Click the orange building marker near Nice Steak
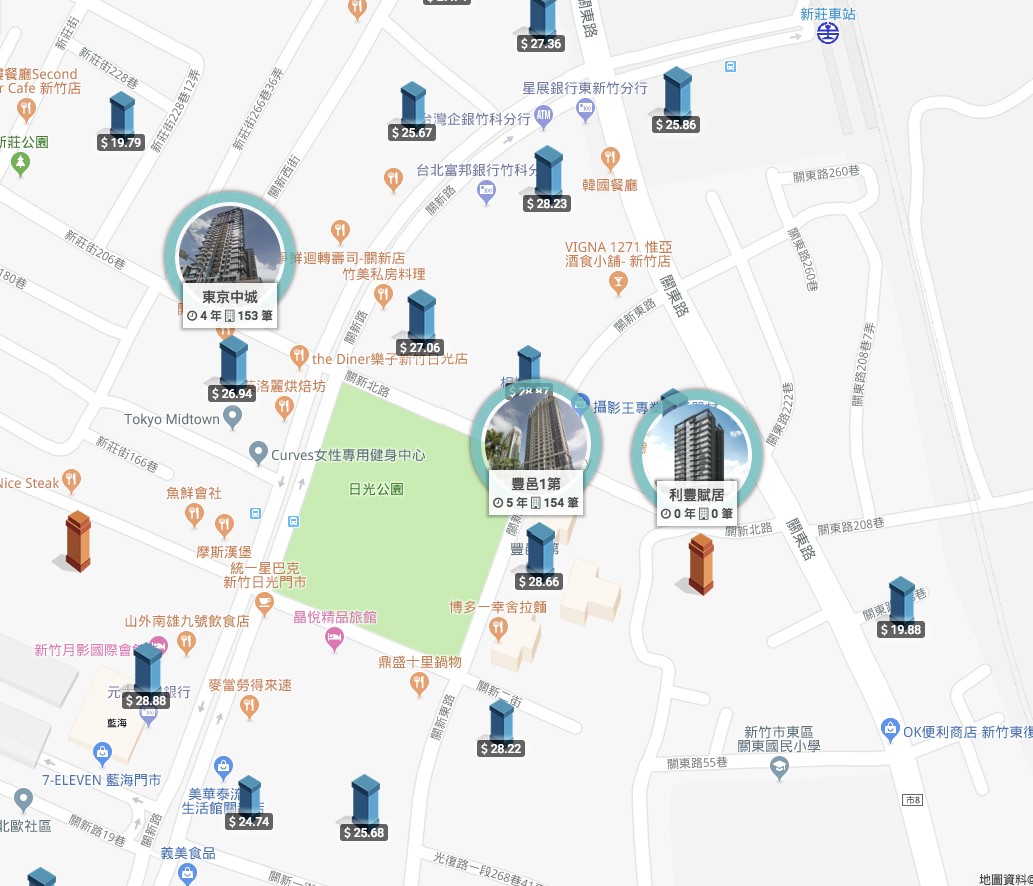Image resolution: width=1033 pixels, height=886 pixels. tap(78, 541)
